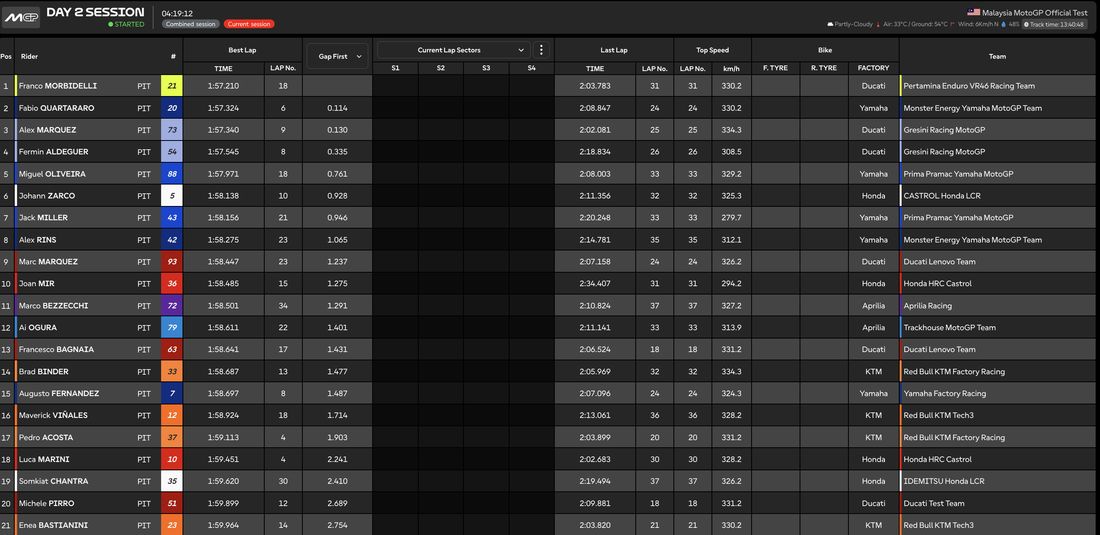Click Binder's orange number 33 badge

(x=172, y=372)
